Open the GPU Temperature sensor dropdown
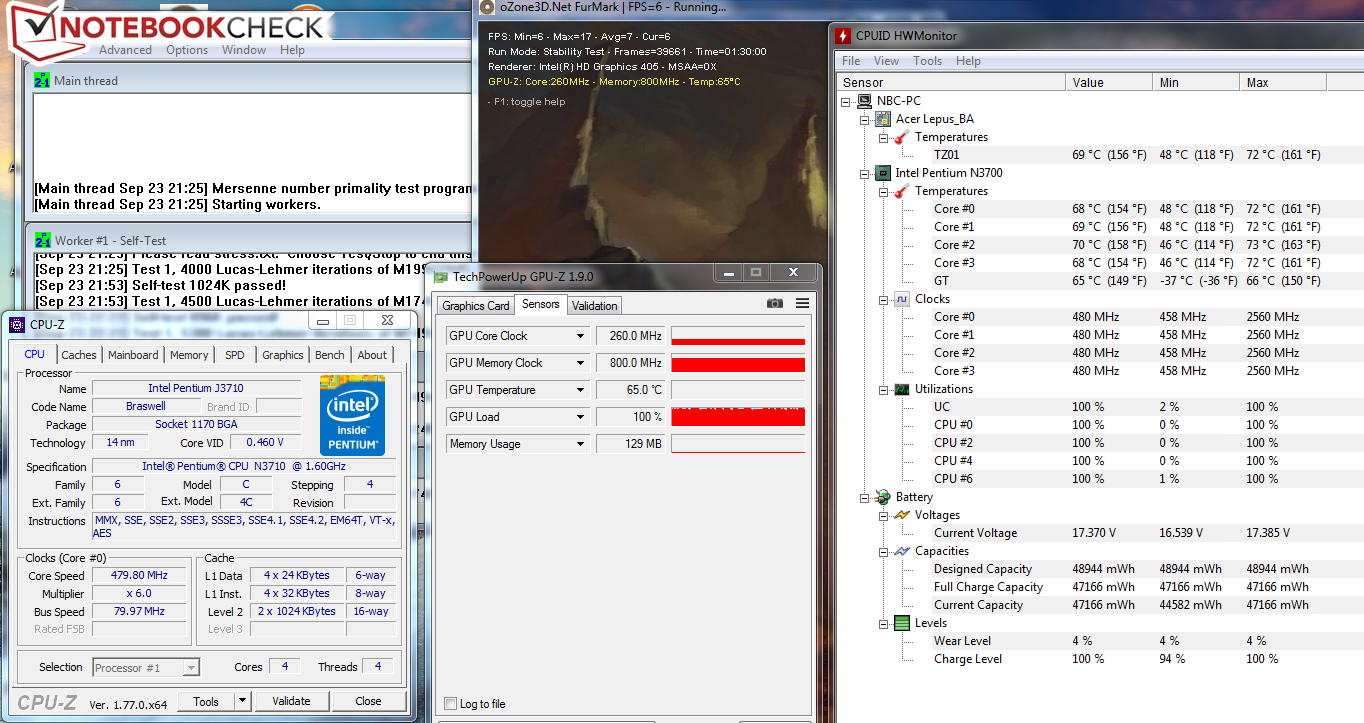The image size is (1364, 723). pos(580,390)
